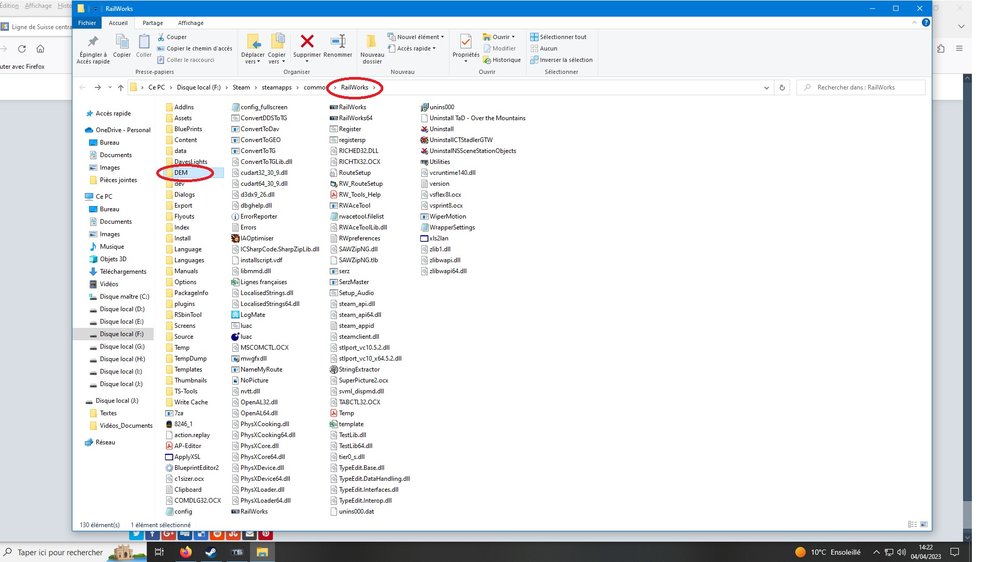Click Historique in the ribbon
Screen dimensions: 1000x562
pos(501,60)
